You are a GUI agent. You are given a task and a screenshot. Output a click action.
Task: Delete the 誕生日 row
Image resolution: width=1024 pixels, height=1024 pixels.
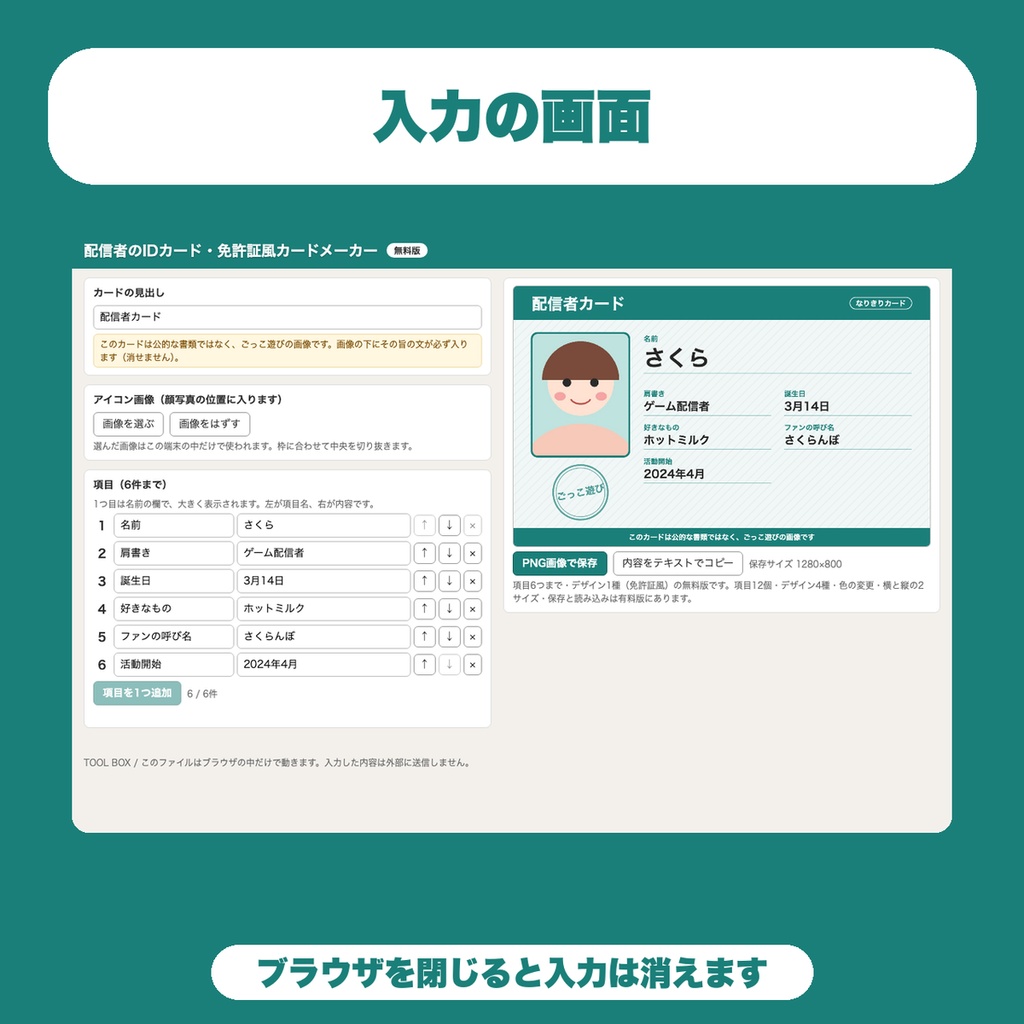(x=473, y=581)
